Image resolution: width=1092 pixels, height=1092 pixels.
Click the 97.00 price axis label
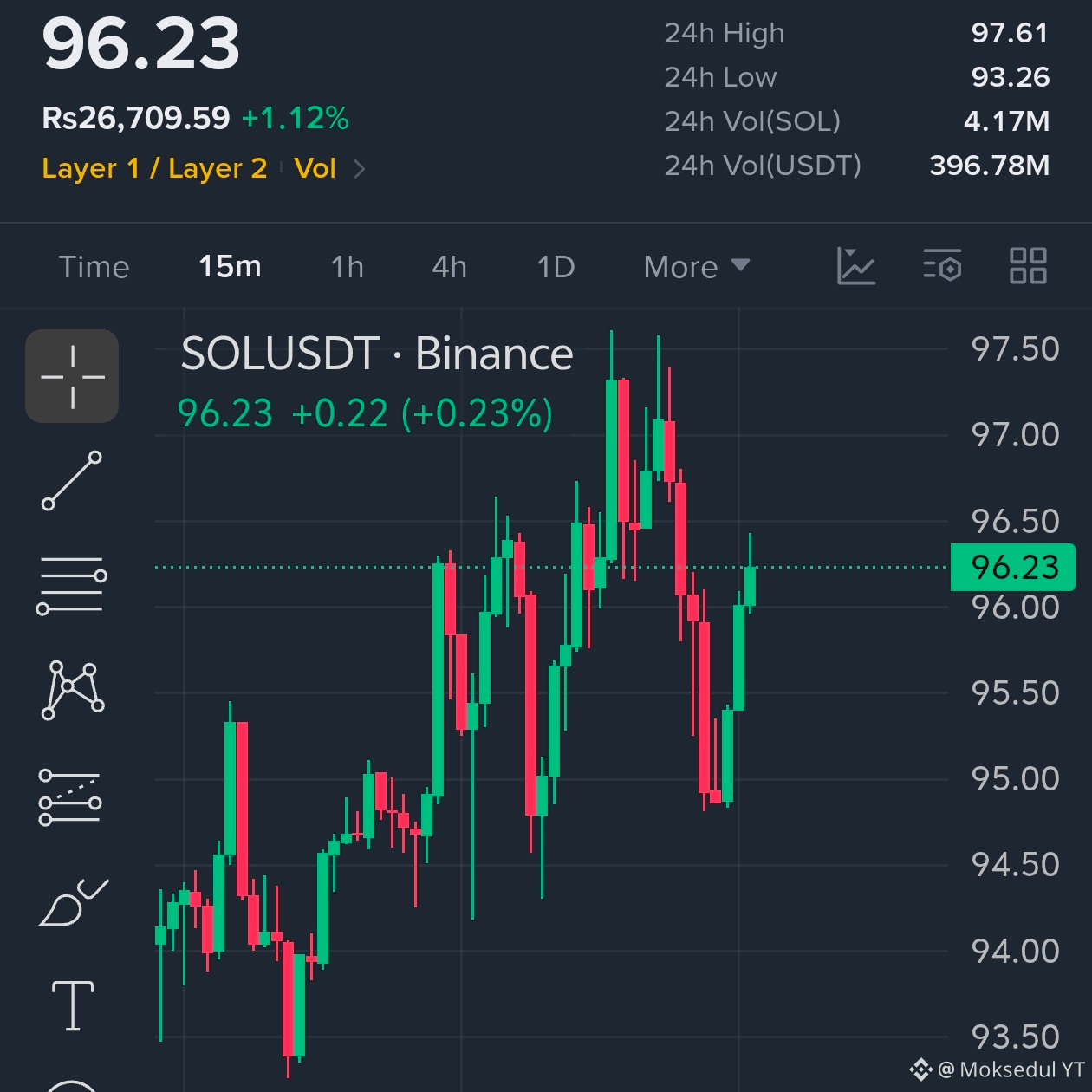coord(1015,435)
